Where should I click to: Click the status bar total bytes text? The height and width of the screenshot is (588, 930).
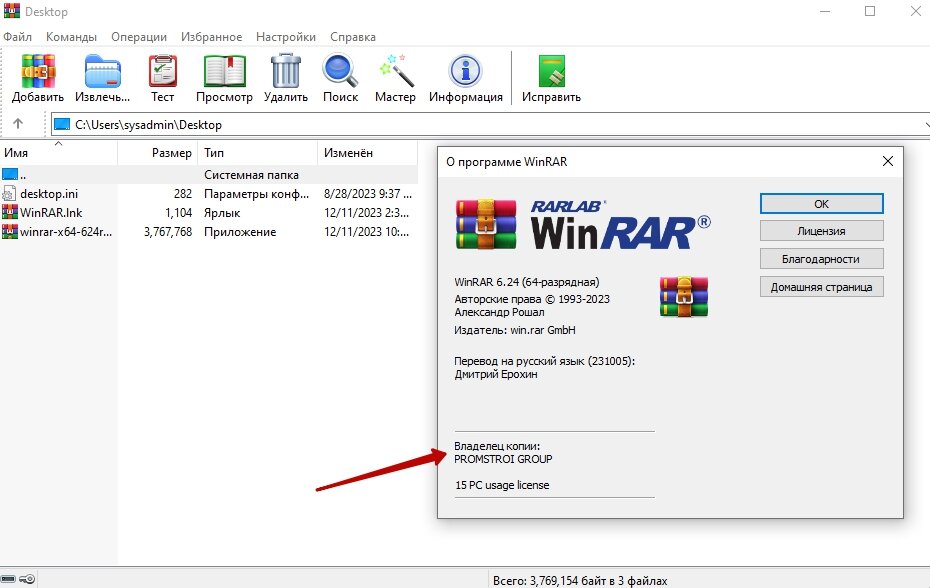click(580, 581)
